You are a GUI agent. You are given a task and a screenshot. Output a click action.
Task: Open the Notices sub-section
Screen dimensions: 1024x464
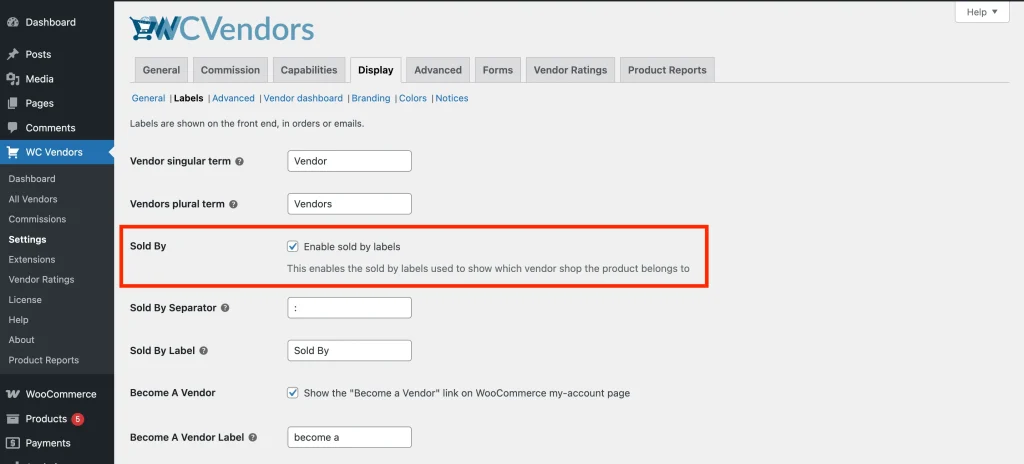pyautogui.click(x=452, y=98)
